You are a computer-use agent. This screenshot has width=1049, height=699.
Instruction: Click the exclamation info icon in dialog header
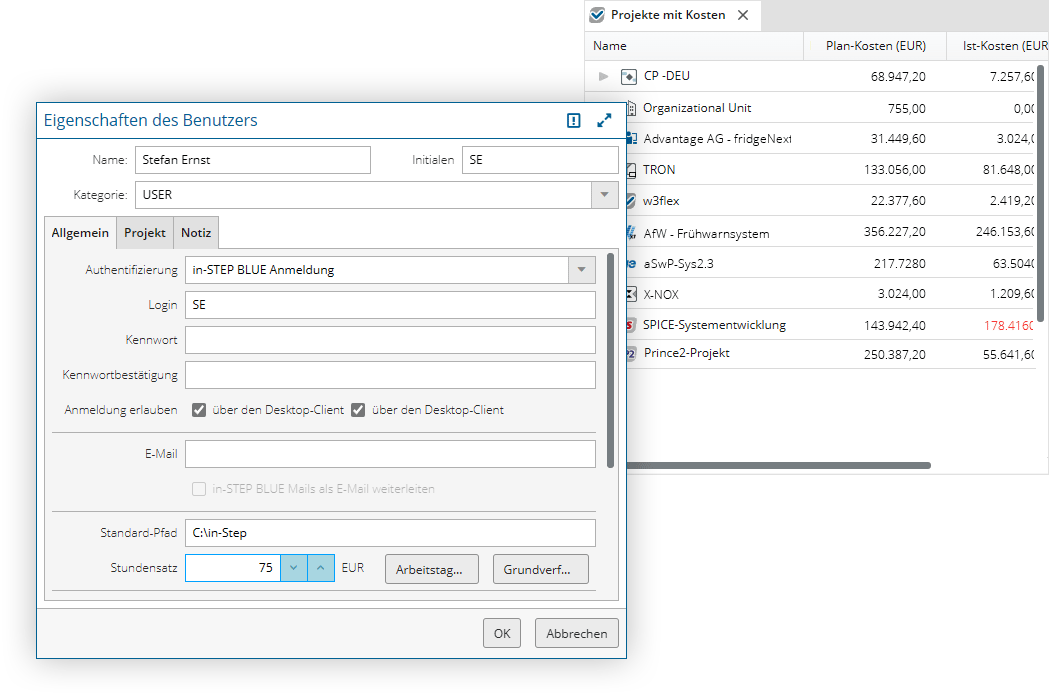pyautogui.click(x=573, y=120)
